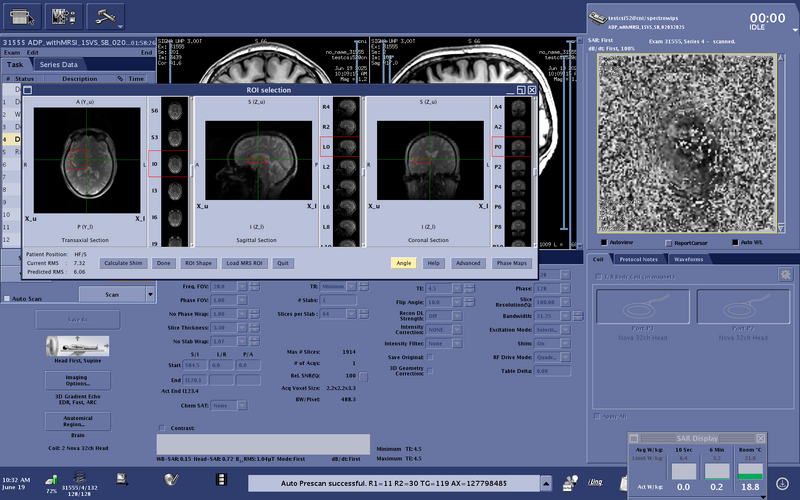Switch to the Protocol Notes tab
Viewport: 800px width, 500px height.
[x=638, y=259]
